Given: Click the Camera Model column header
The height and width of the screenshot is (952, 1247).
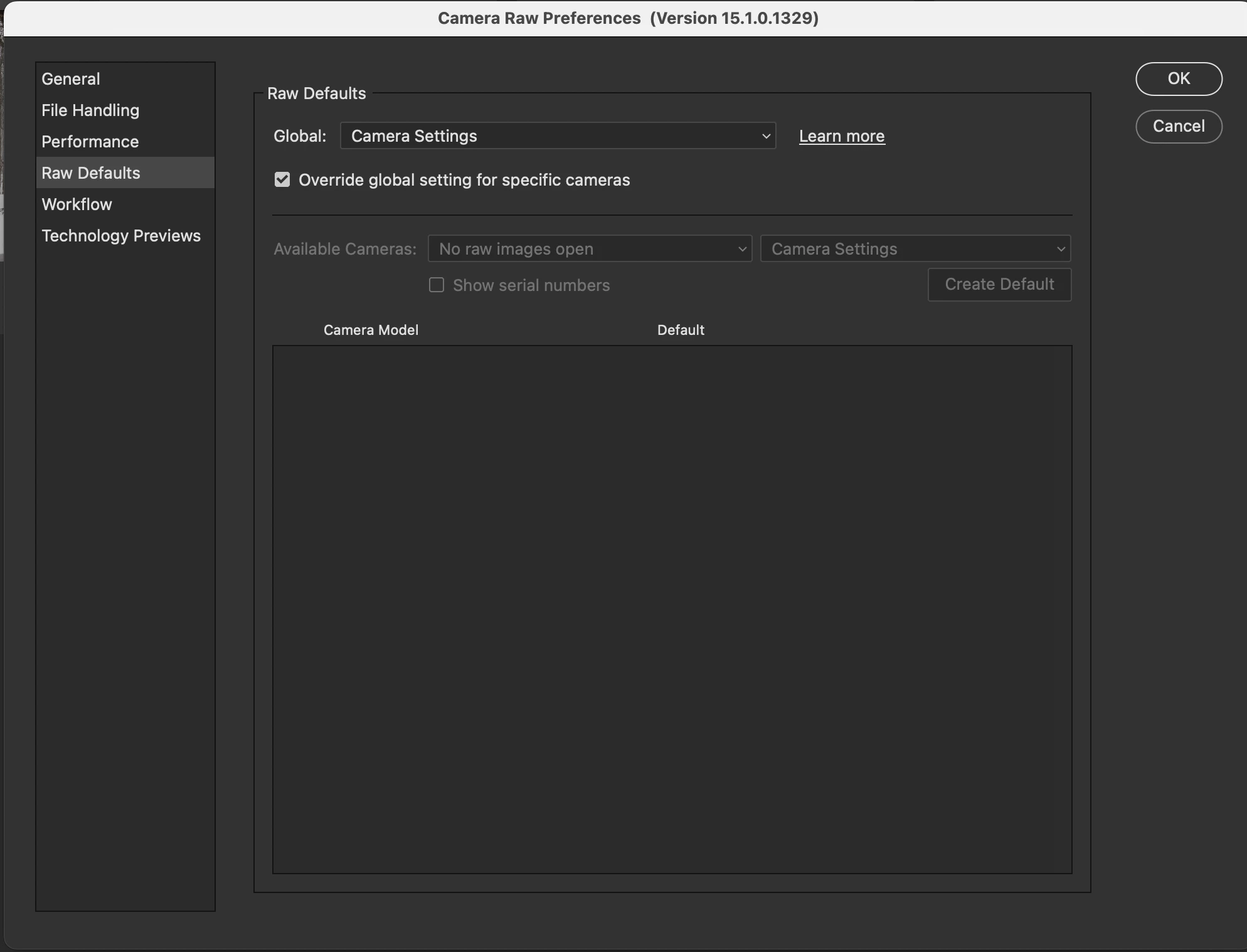Looking at the screenshot, I should pos(371,330).
